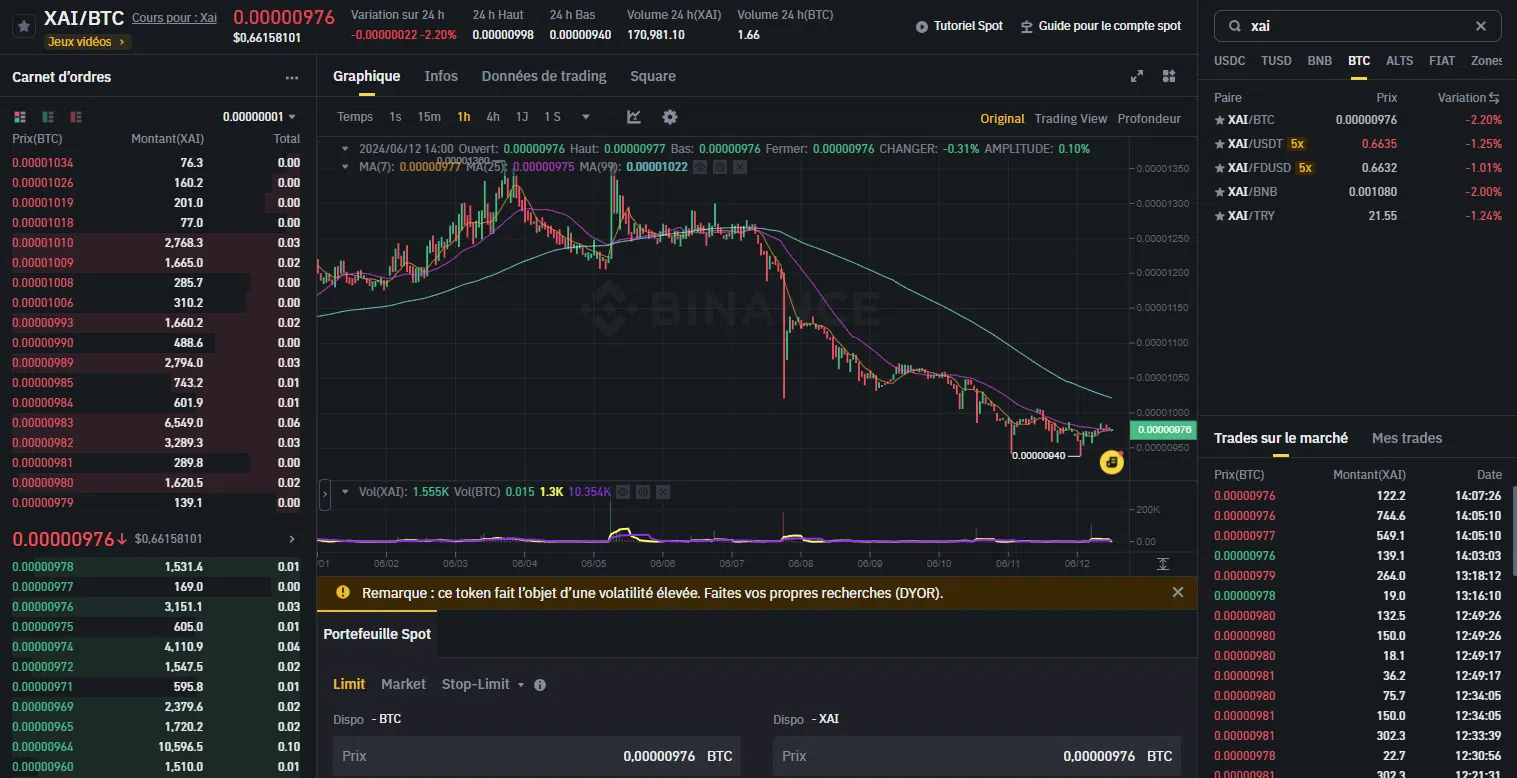Select the 4h time interval
The image size is (1517, 778).
click(493, 117)
